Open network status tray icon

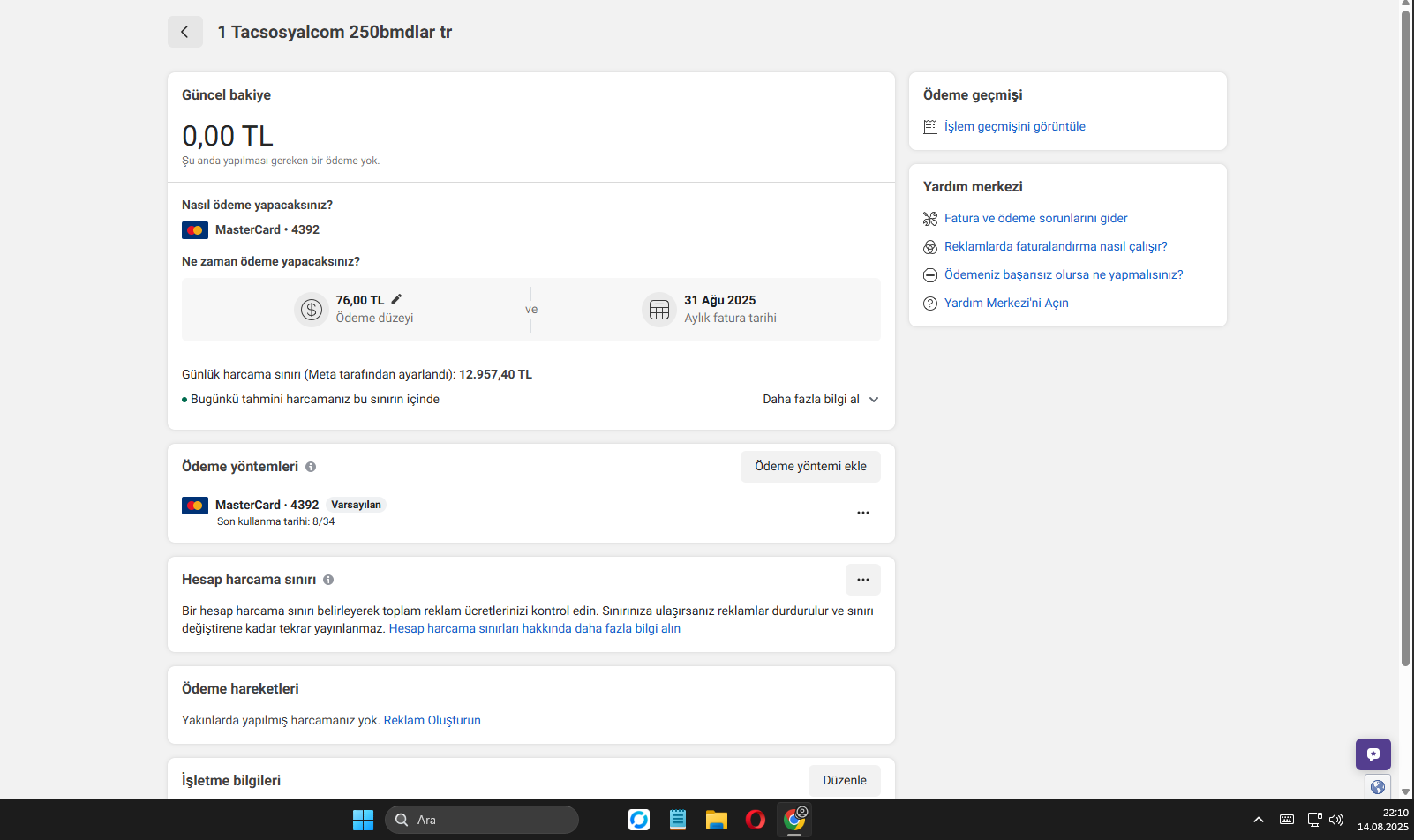(x=1314, y=820)
